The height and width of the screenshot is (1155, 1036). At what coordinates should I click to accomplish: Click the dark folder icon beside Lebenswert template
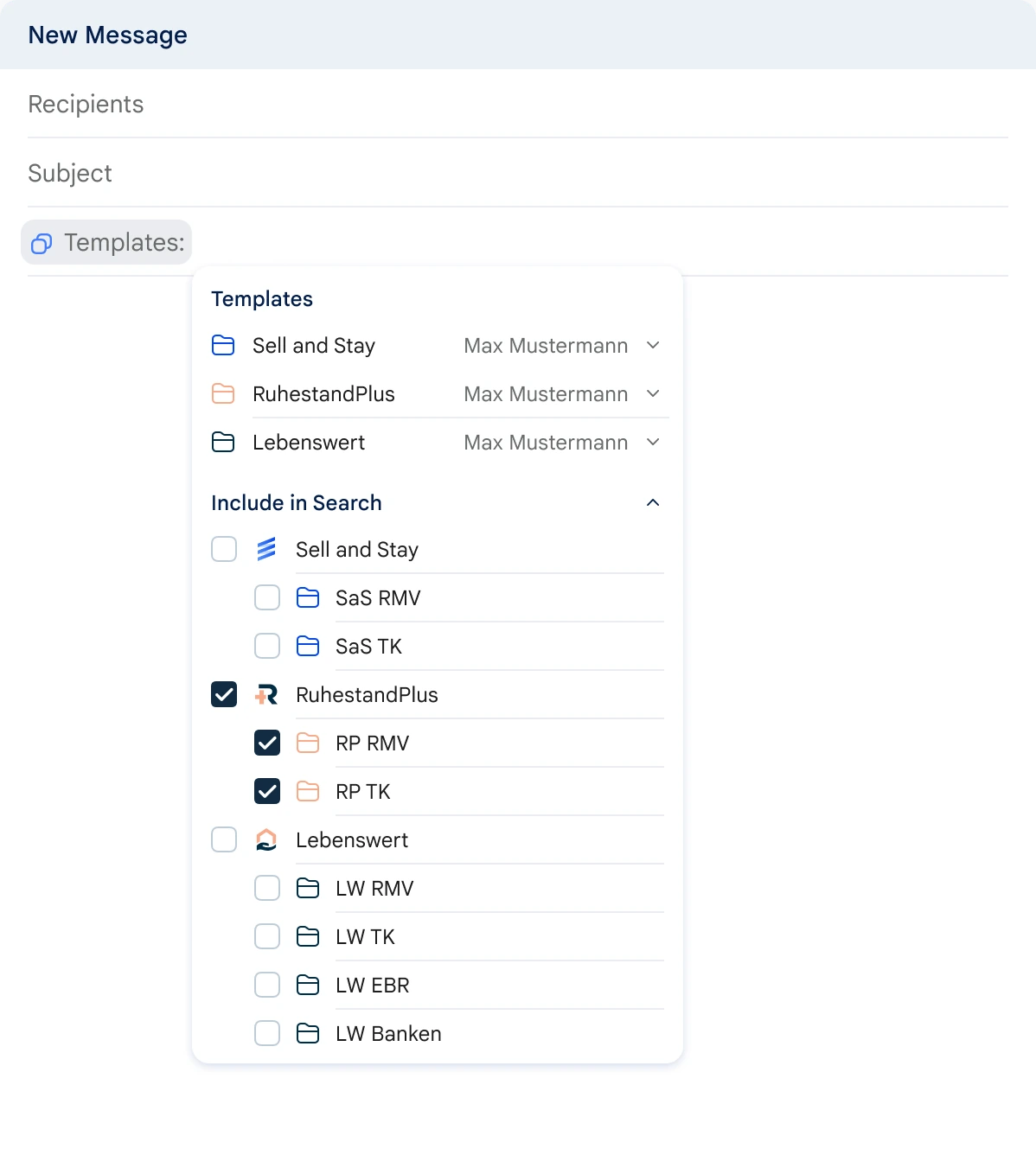pyautogui.click(x=223, y=443)
